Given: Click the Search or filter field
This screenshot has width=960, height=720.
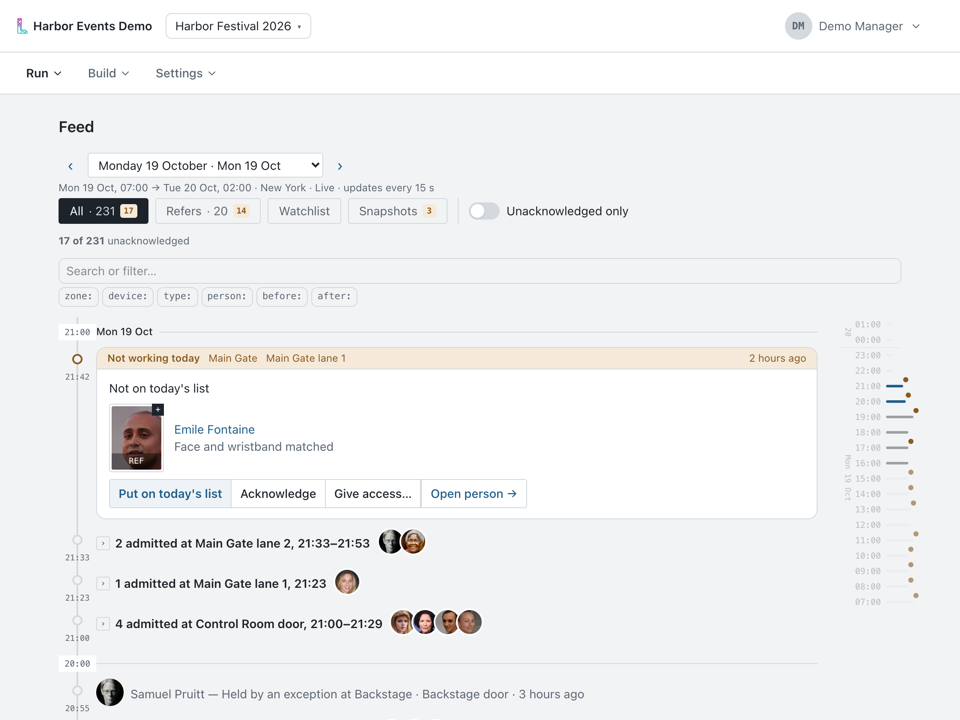Looking at the screenshot, I should (x=479, y=271).
